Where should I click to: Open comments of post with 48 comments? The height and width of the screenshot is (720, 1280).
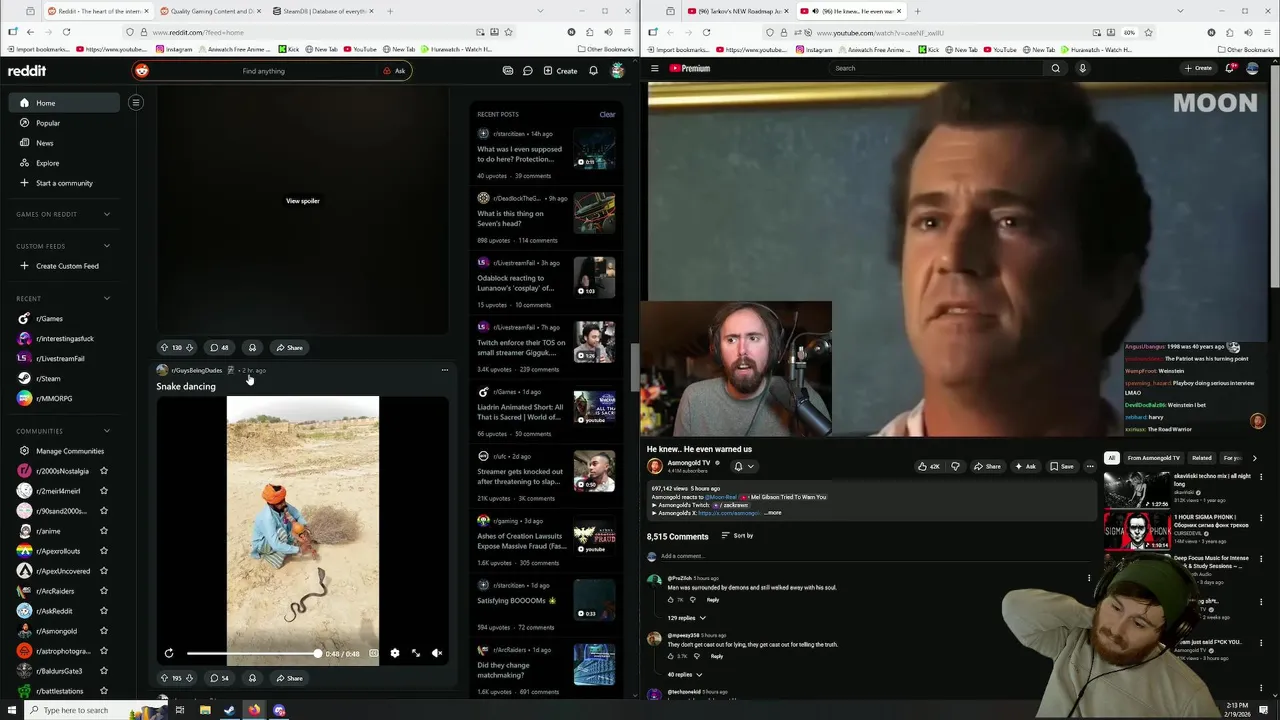coord(219,347)
